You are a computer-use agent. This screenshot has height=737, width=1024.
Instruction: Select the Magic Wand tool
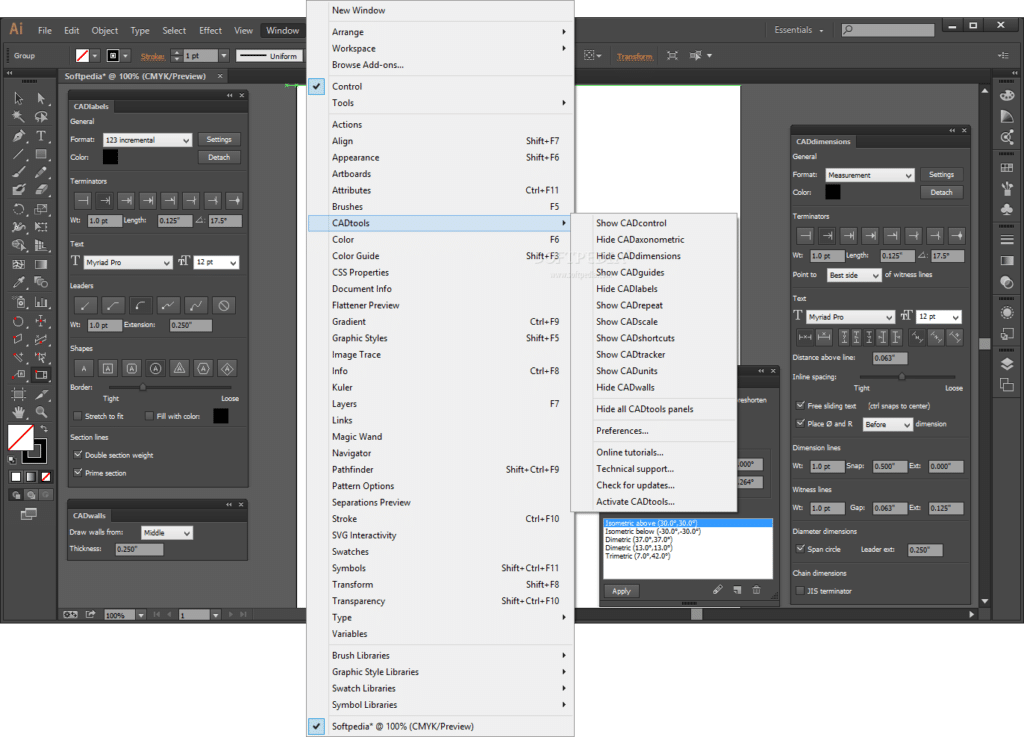pyautogui.click(x=18, y=117)
